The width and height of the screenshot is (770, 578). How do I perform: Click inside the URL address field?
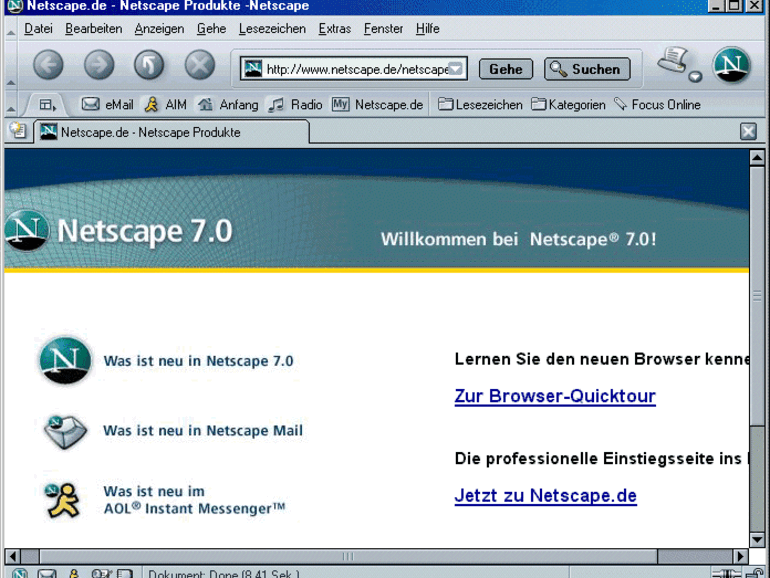click(355, 69)
